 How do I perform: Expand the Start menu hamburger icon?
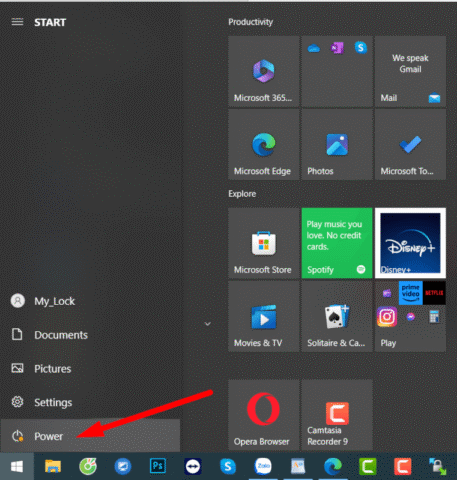tap(17, 22)
